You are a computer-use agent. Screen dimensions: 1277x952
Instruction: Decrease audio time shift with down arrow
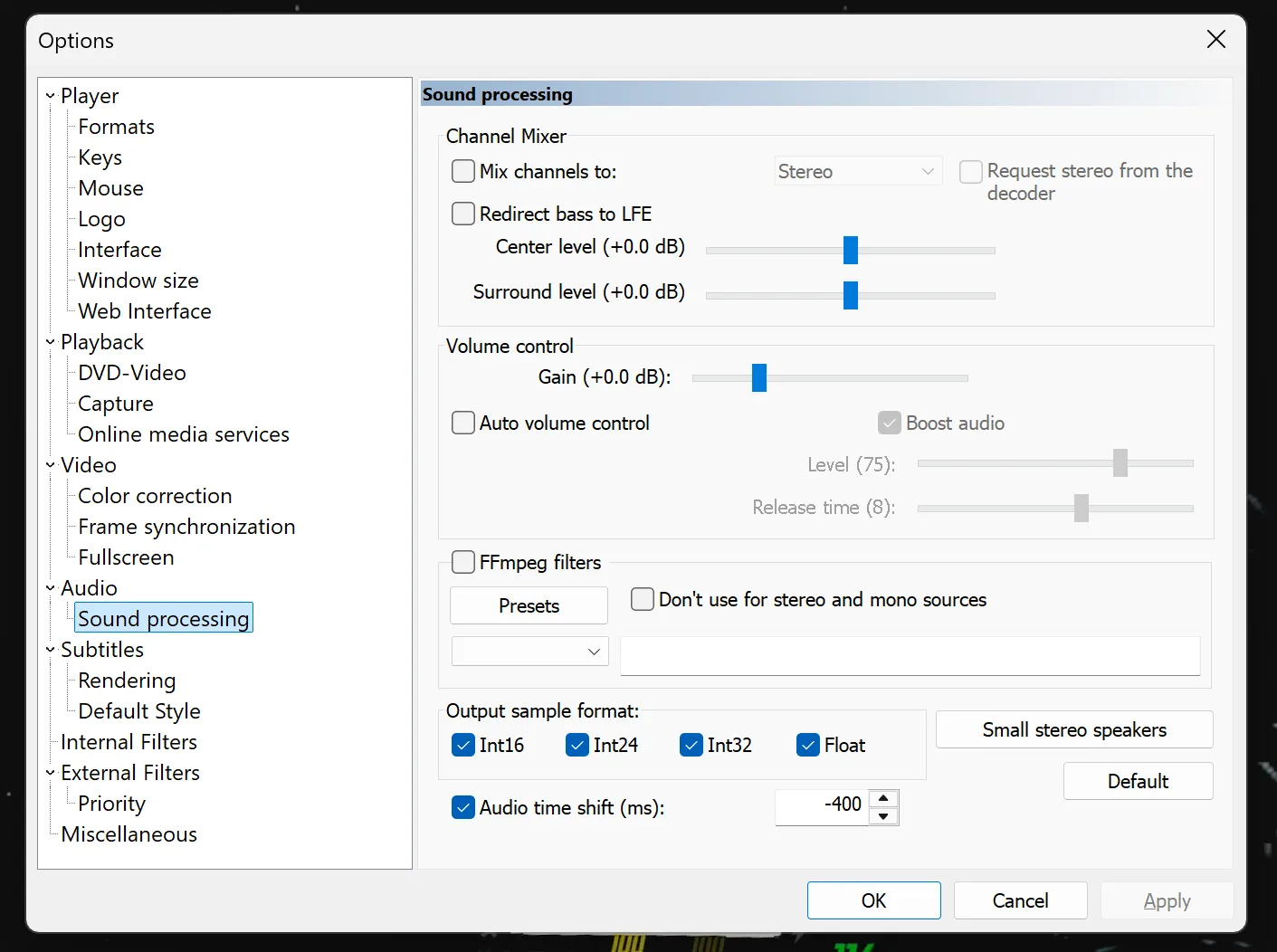pos(883,816)
